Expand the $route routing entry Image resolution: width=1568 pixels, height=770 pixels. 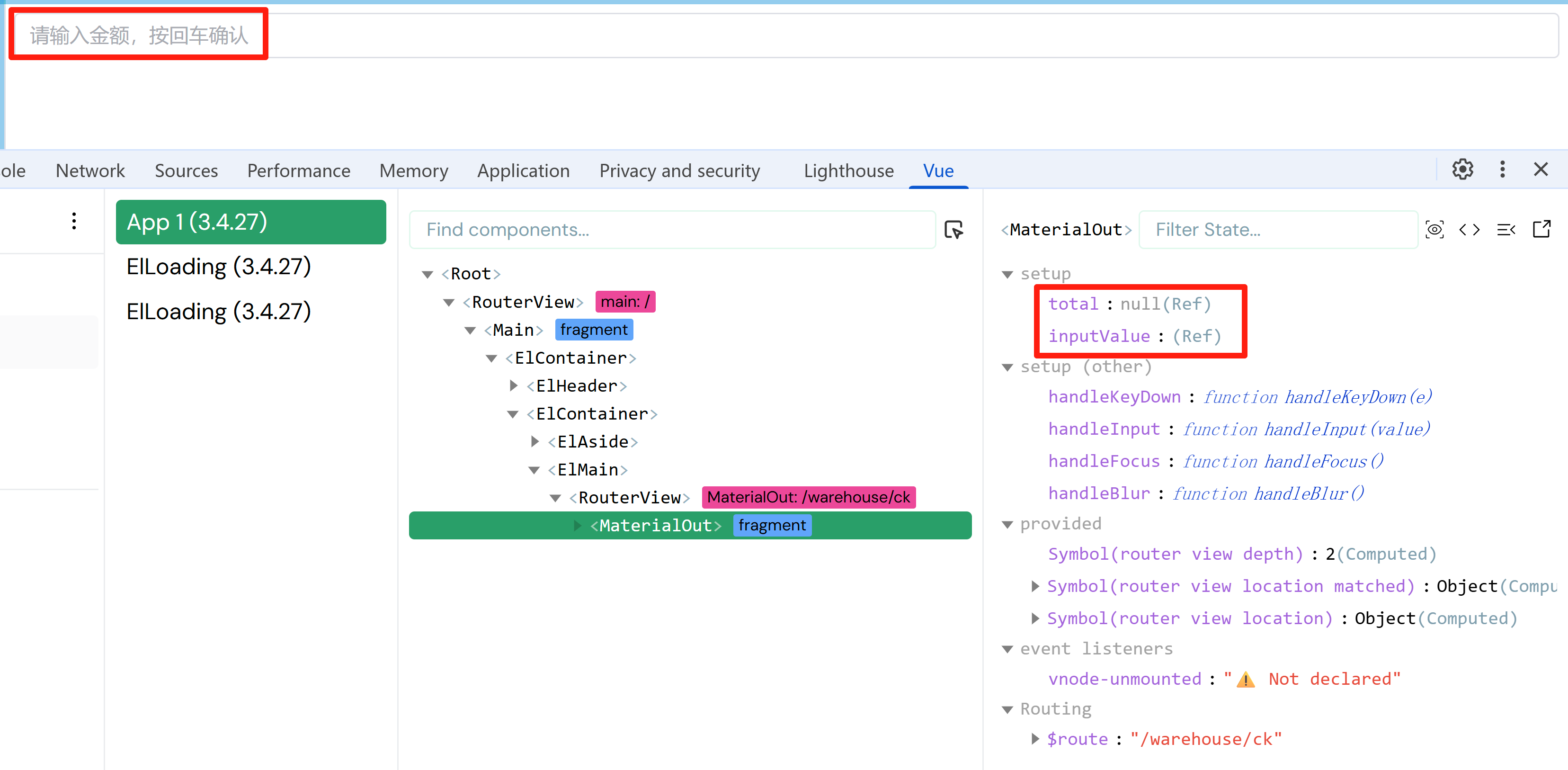pyautogui.click(x=1035, y=739)
